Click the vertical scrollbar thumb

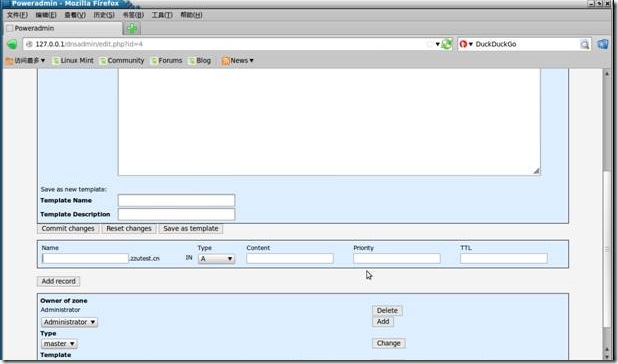click(607, 249)
